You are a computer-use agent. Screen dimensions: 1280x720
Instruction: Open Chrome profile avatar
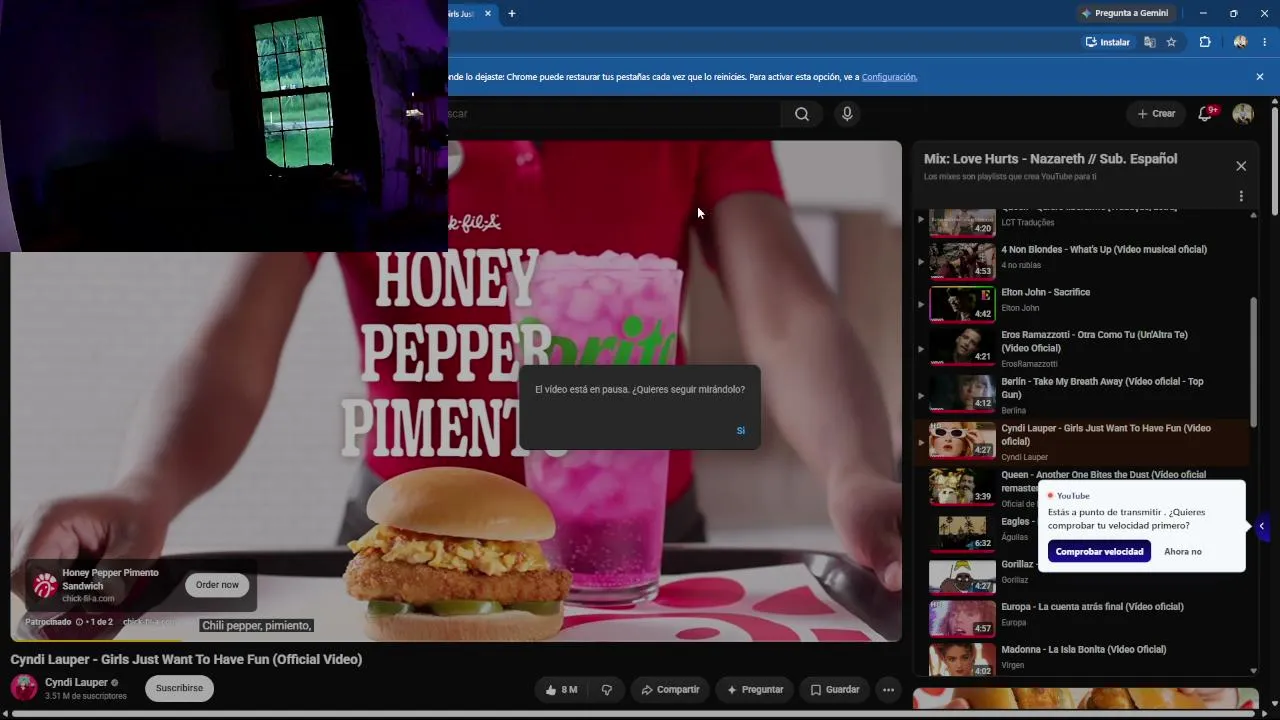pos(1241,42)
